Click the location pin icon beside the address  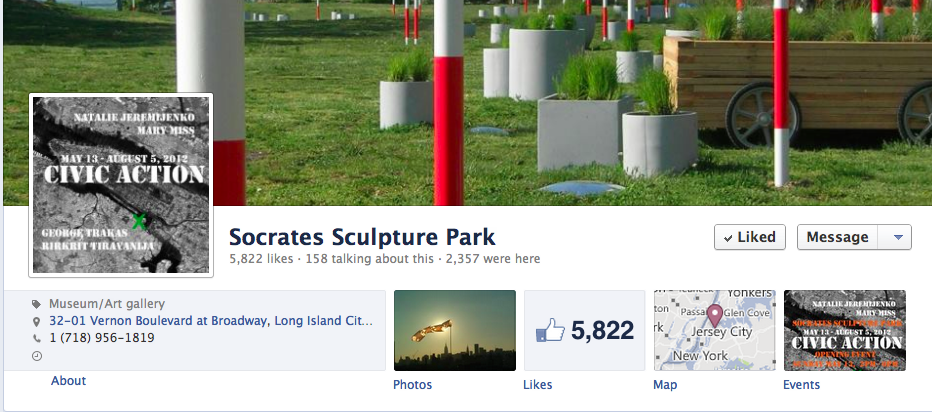click(37, 322)
